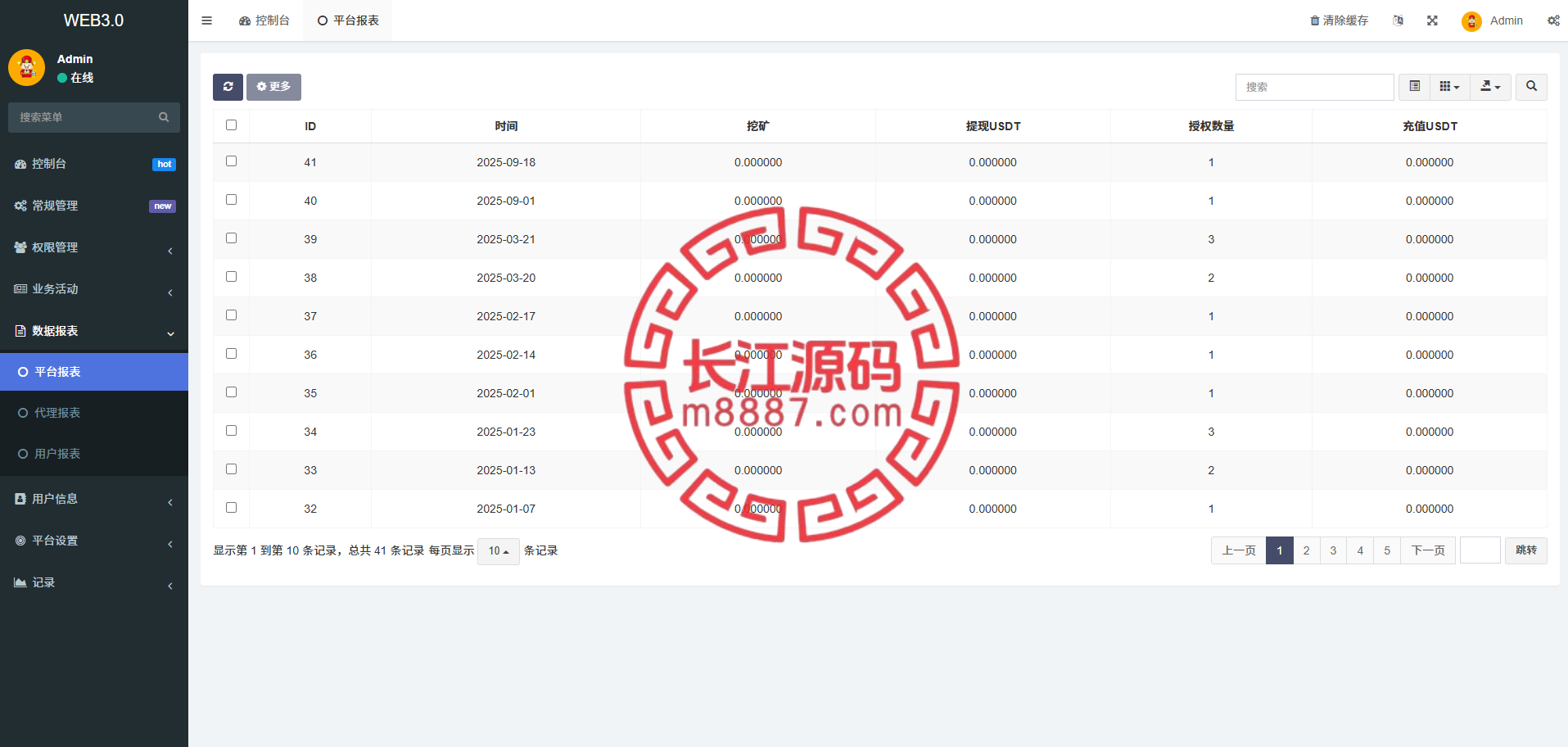This screenshot has width=1568, height=747.
Task: Click the 时间 column header
Action: 506,126
